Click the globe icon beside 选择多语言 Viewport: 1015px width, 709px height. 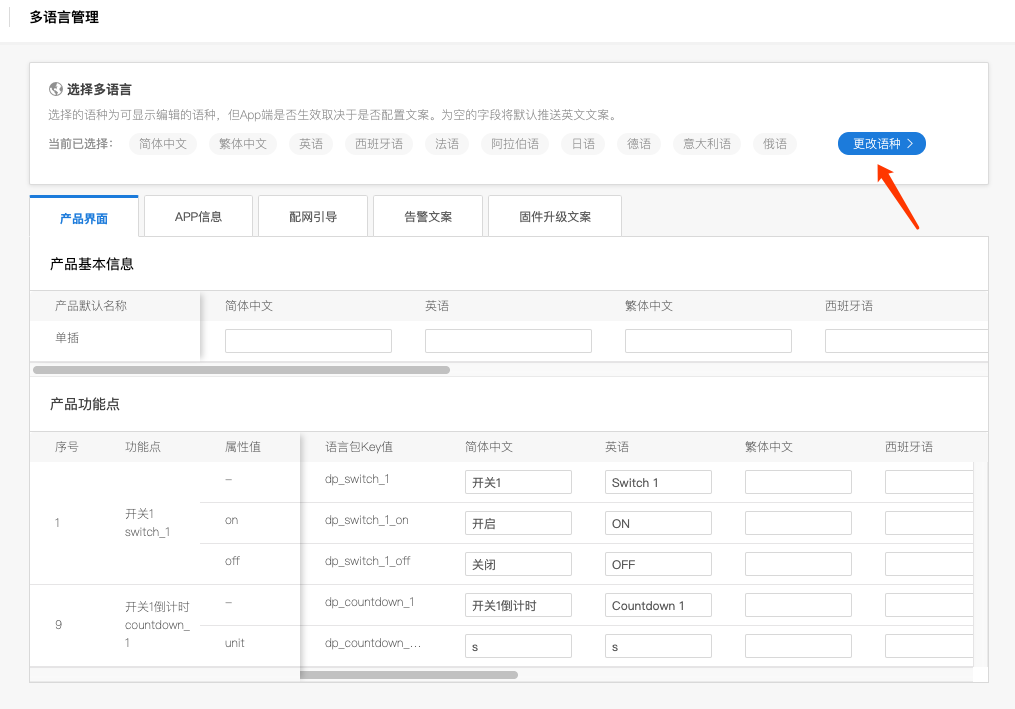tap(56, 89)
